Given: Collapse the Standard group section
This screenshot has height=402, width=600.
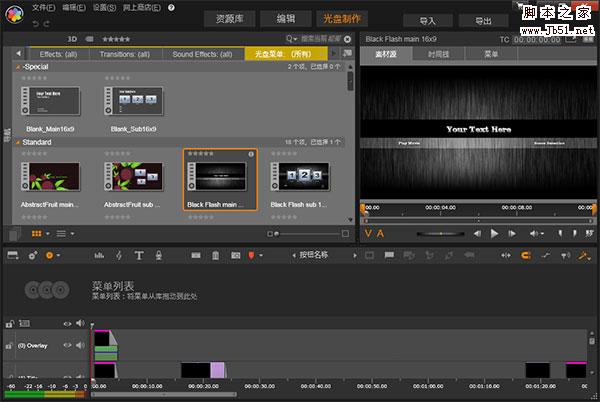Looking at the screenshot, I should coord(17,142).
